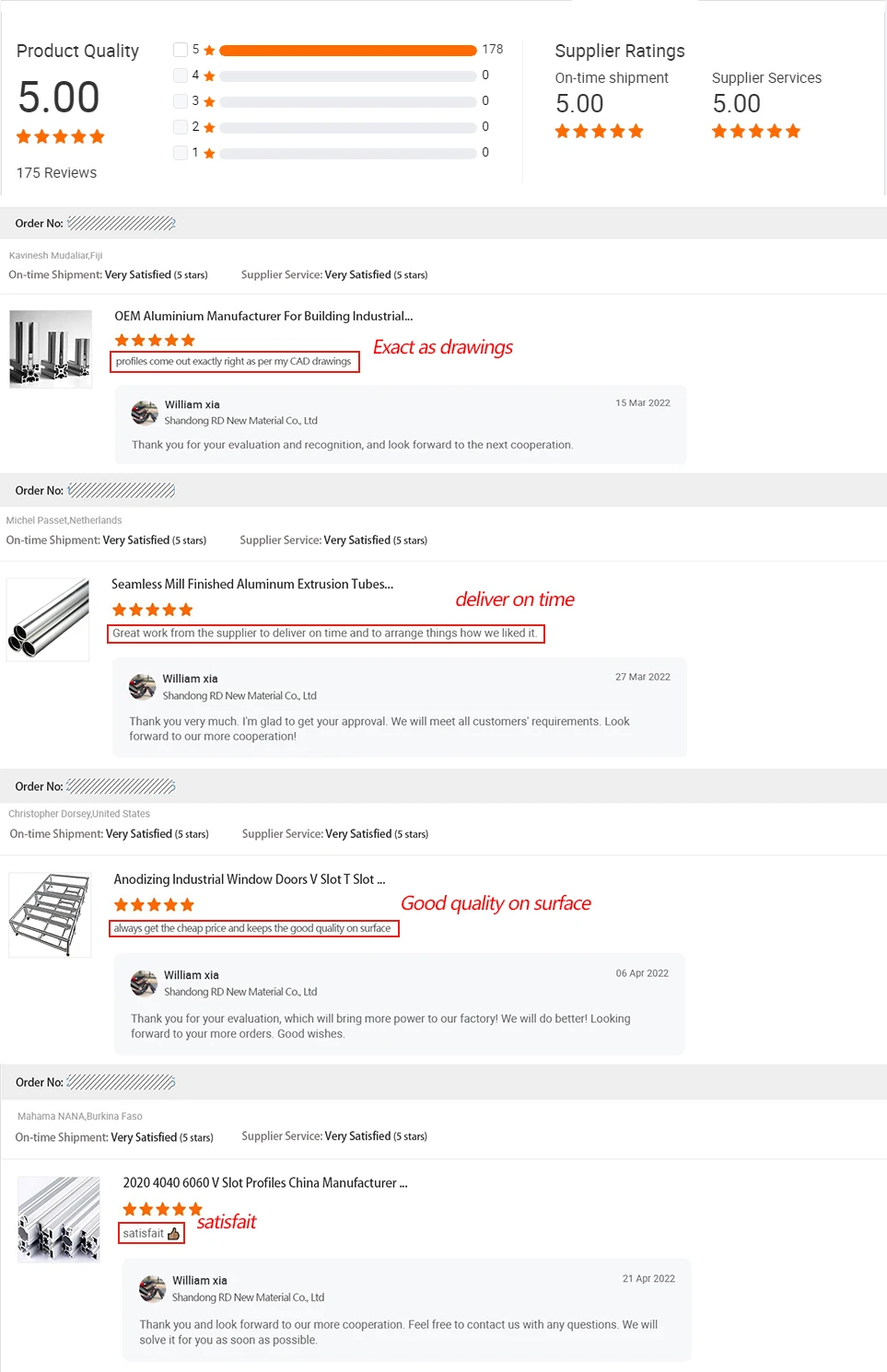Image resolution: width=887 pixels, height=1372 pixels.
Task: Click William xia's avatar dated 21 Apr 2022
Action: [152, 1288]
